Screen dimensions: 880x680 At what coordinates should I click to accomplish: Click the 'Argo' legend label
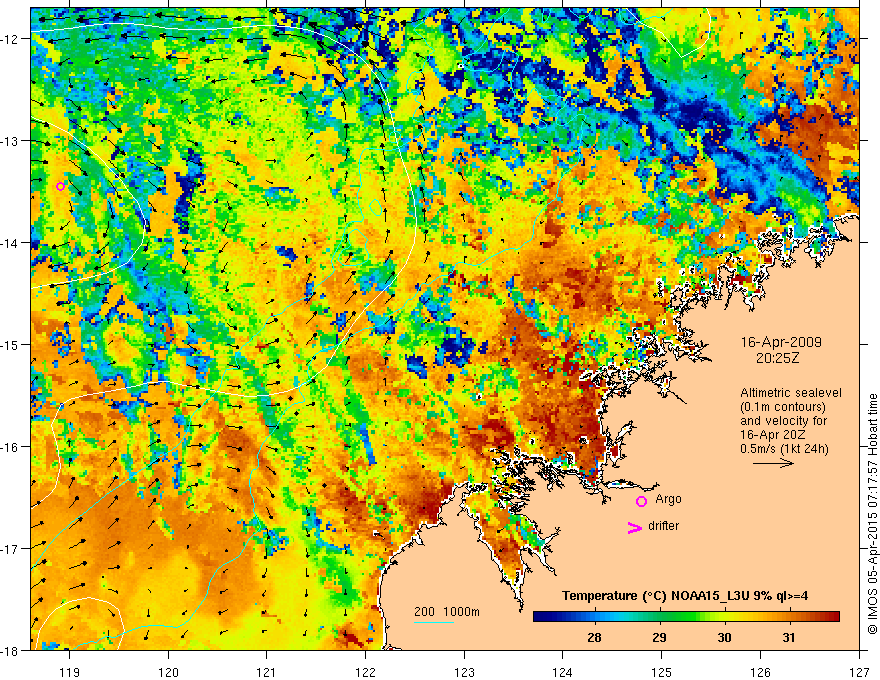[x=668, y=499]
